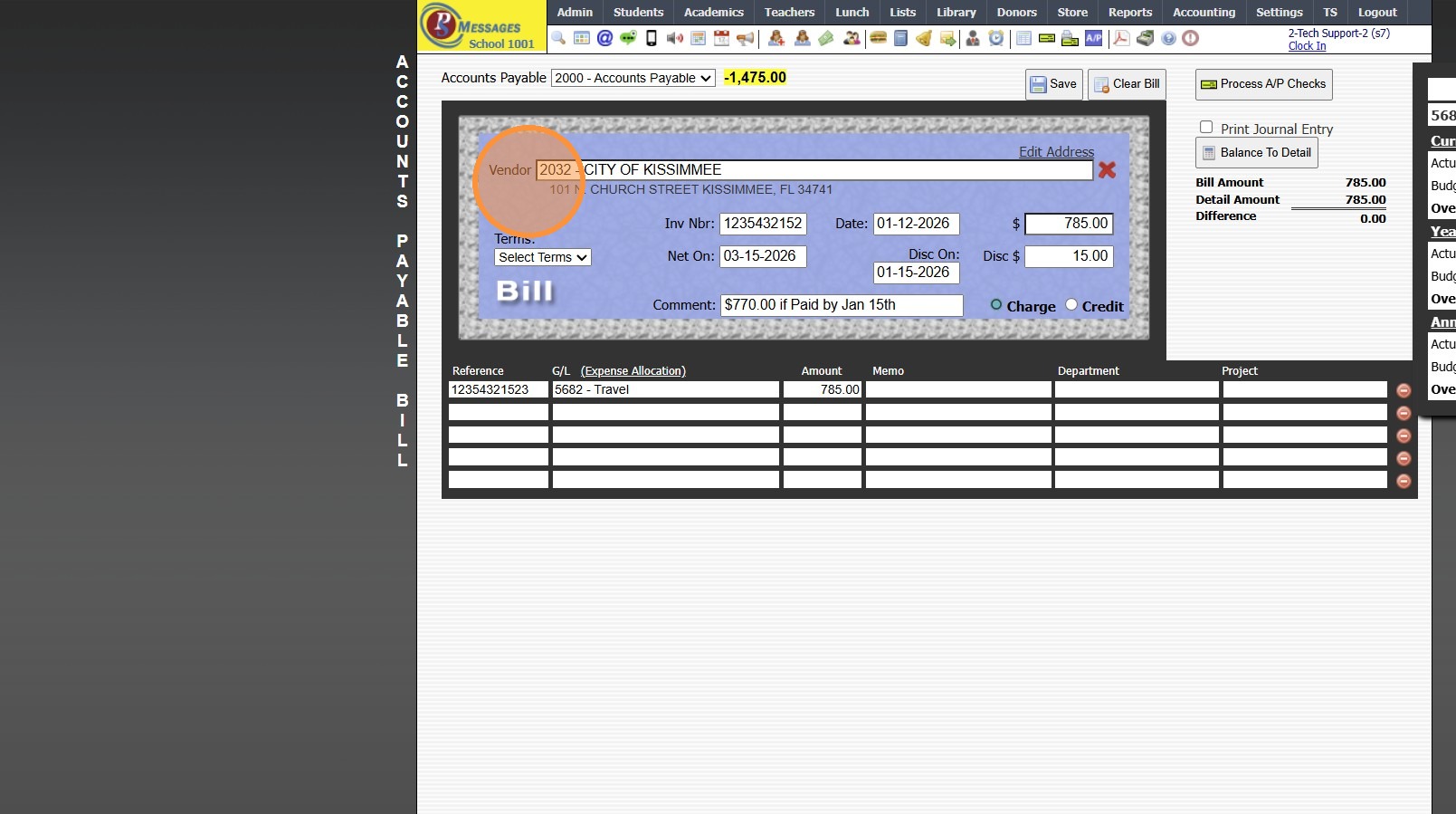The height and width of the screenshot is (814, 1456).
Task: Open the blue help question icon
Action: pyautogui.click(x=1168, y=38)
